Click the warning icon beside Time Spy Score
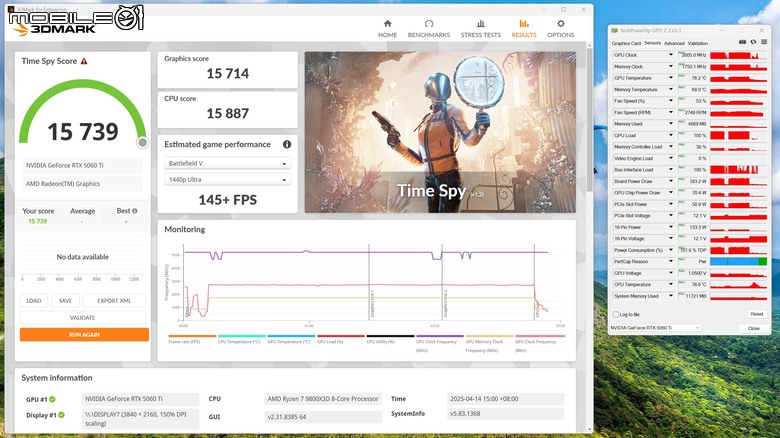The width and height of the screenshot is (780, 438). point(84,61)
